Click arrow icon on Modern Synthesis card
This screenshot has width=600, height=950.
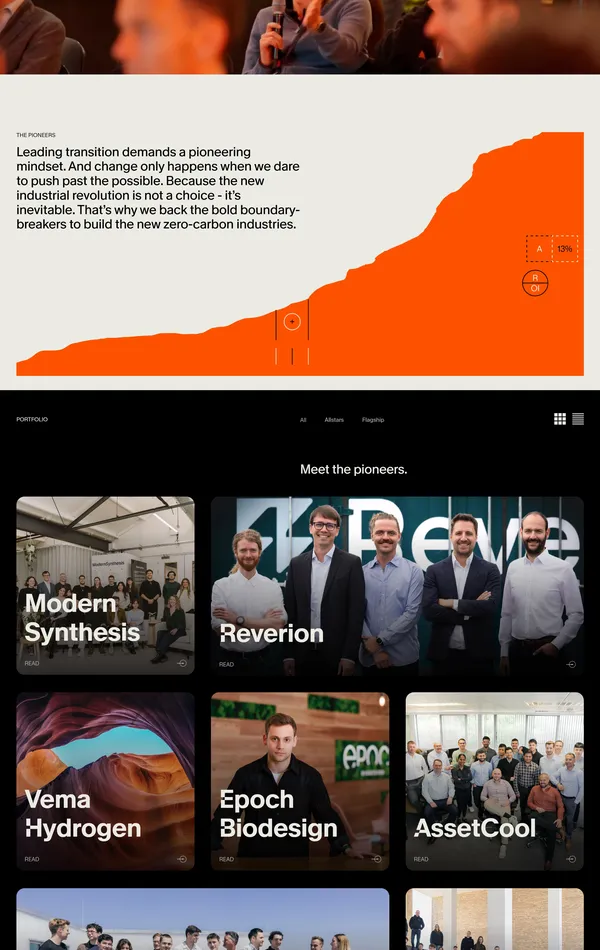[182, 663]
